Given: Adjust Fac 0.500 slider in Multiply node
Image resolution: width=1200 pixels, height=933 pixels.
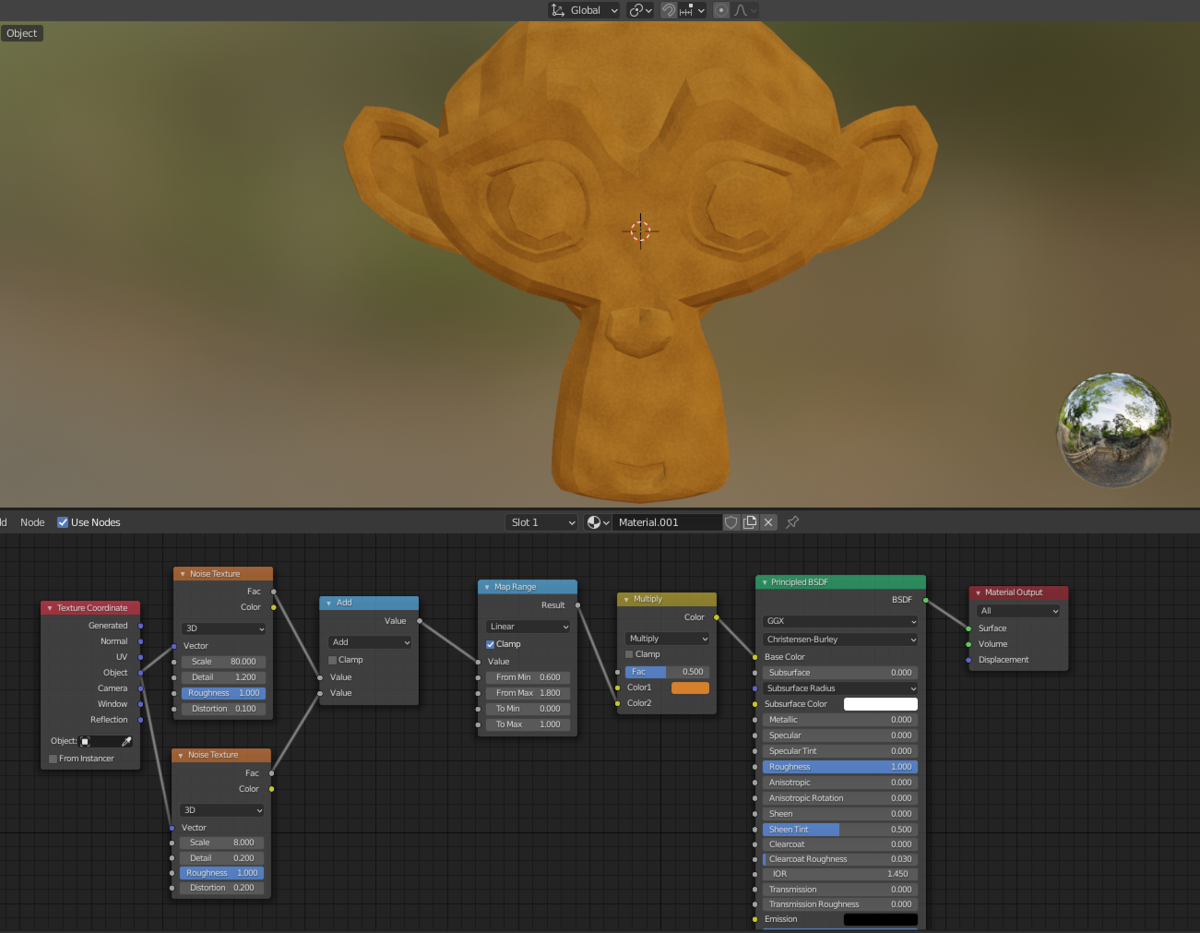Looking at the screenshot, I should point(667,672).
